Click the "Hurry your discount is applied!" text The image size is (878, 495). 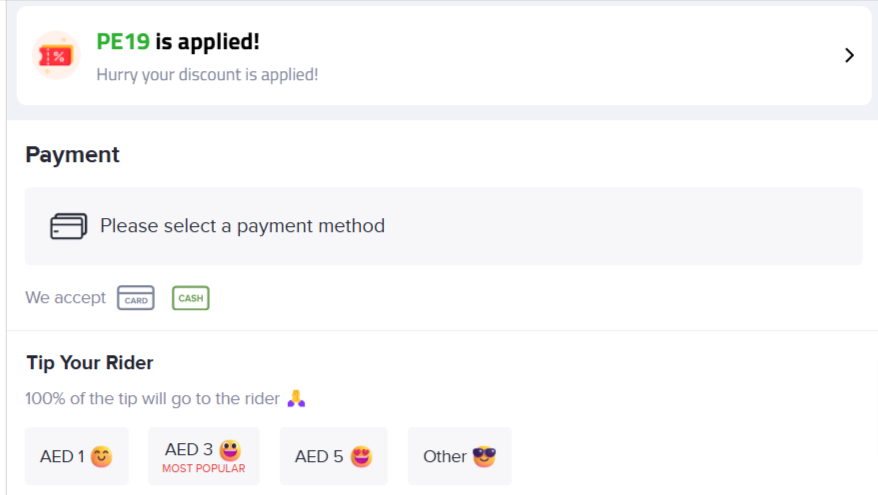207,74
